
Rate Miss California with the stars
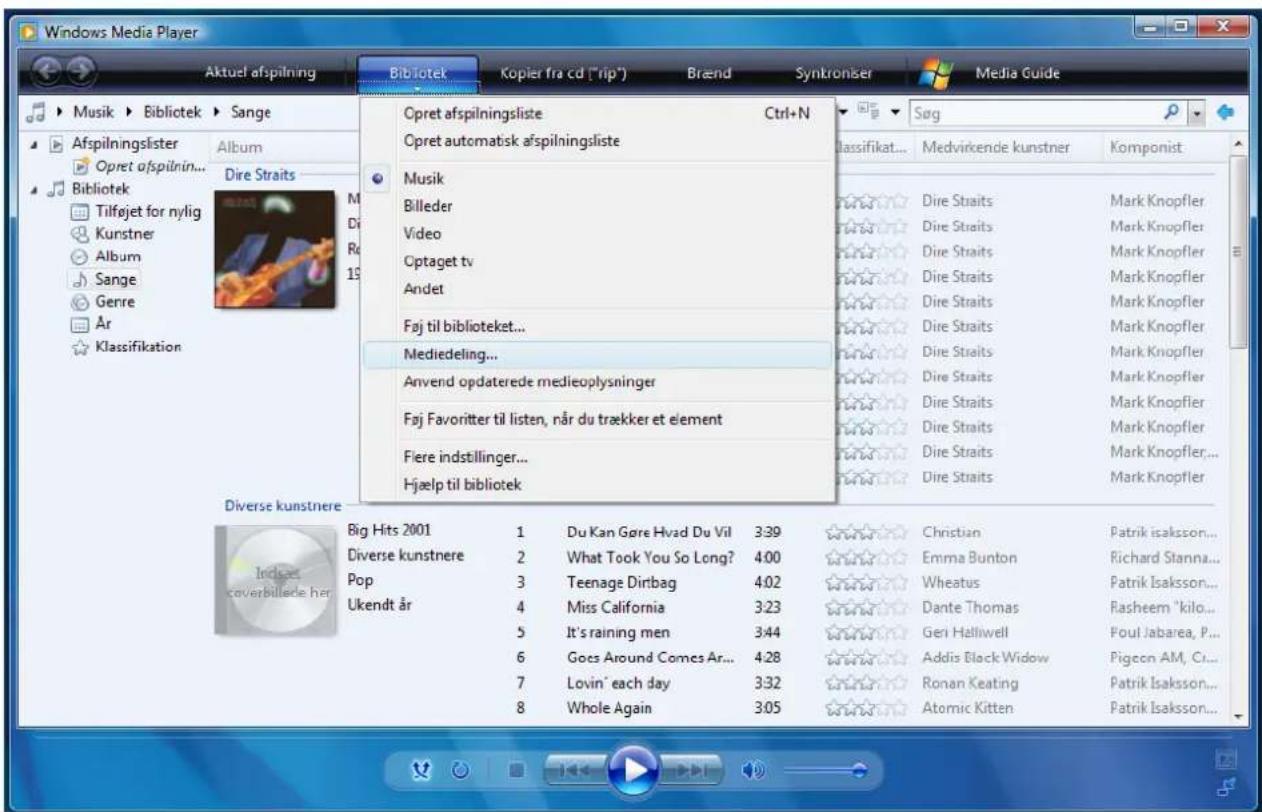point(865,607)
